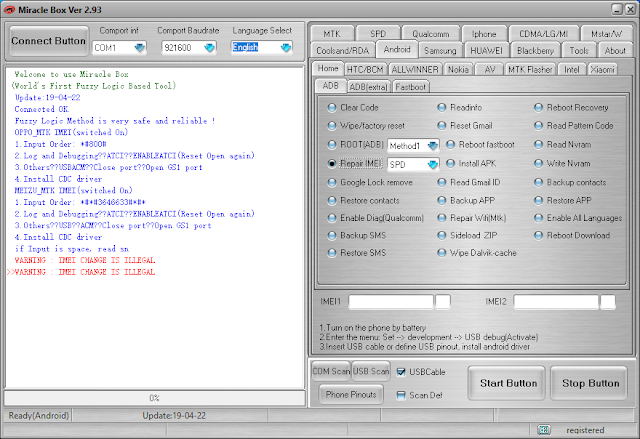Viewport: 640px width, 439px height.
Task: Select the Repair IMEI radio option
Action: (332, 164)
